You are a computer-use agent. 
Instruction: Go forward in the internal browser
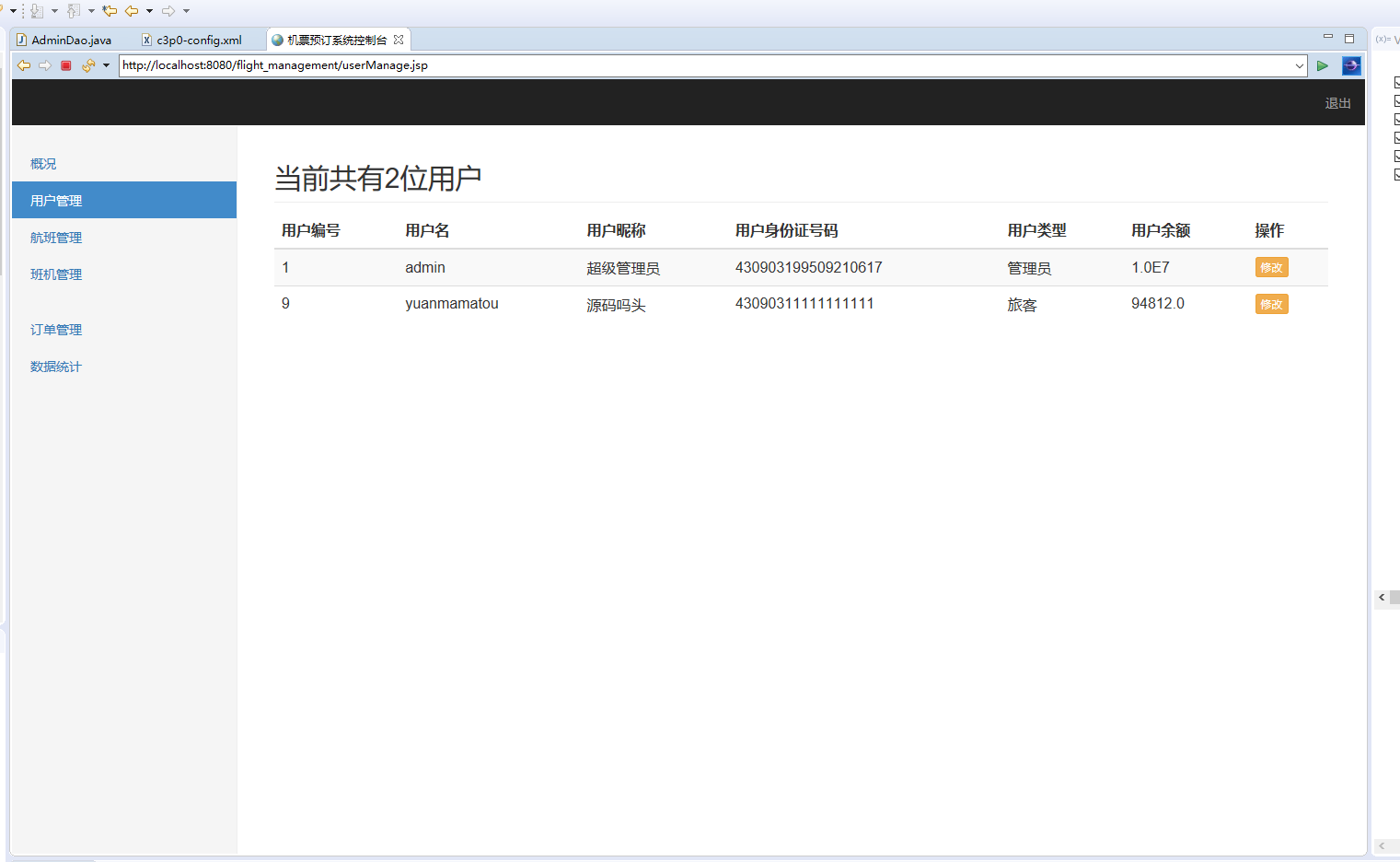(x=43, y=65)
